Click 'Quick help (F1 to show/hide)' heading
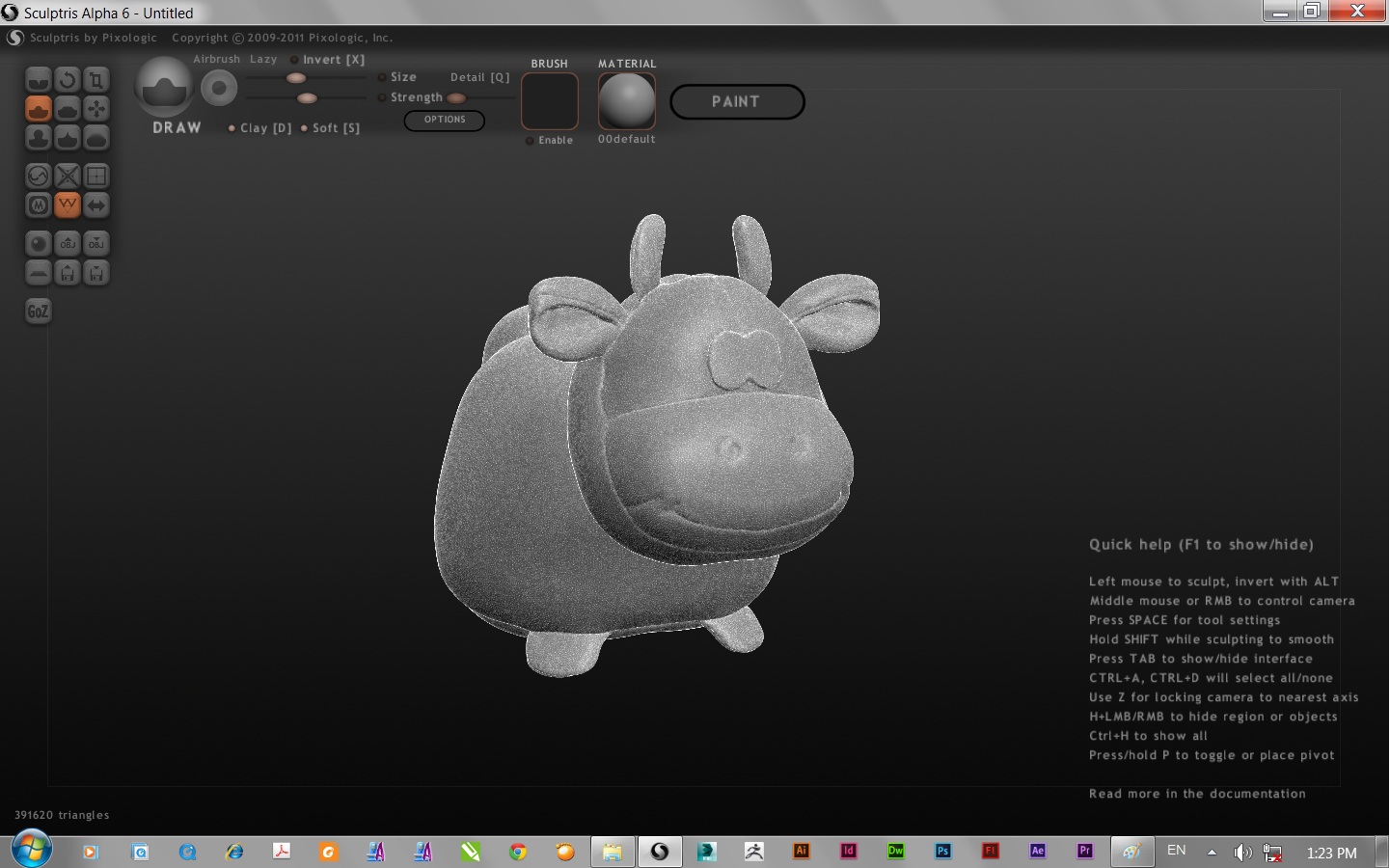 point(1201,545)
